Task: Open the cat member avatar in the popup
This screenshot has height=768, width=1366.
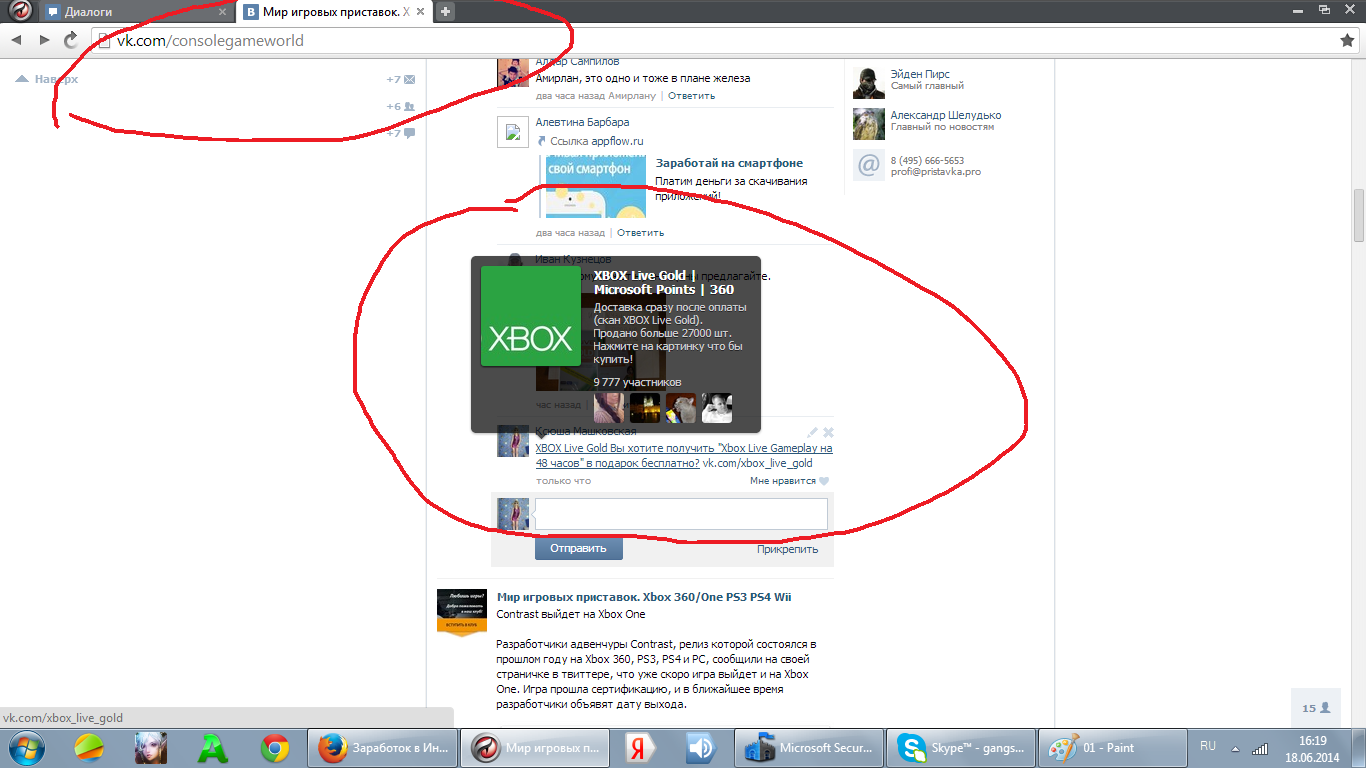Action: [x=681, y=408]
